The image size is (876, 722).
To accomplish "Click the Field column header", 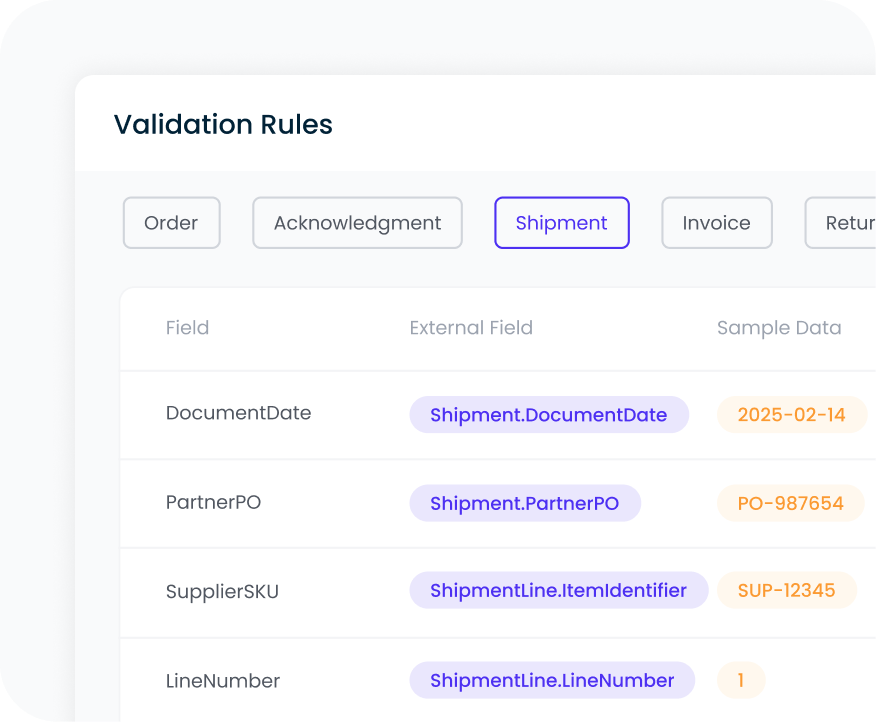I will pos(187,328).
